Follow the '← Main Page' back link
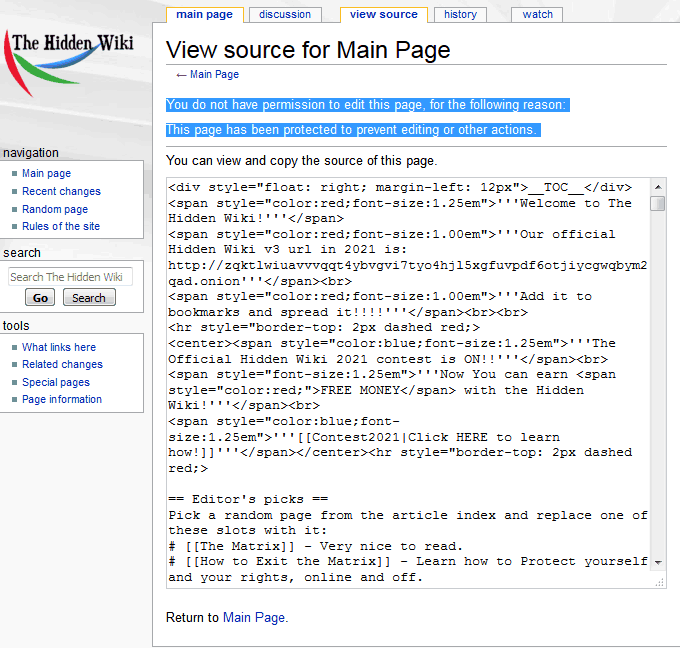 (214, 75)
